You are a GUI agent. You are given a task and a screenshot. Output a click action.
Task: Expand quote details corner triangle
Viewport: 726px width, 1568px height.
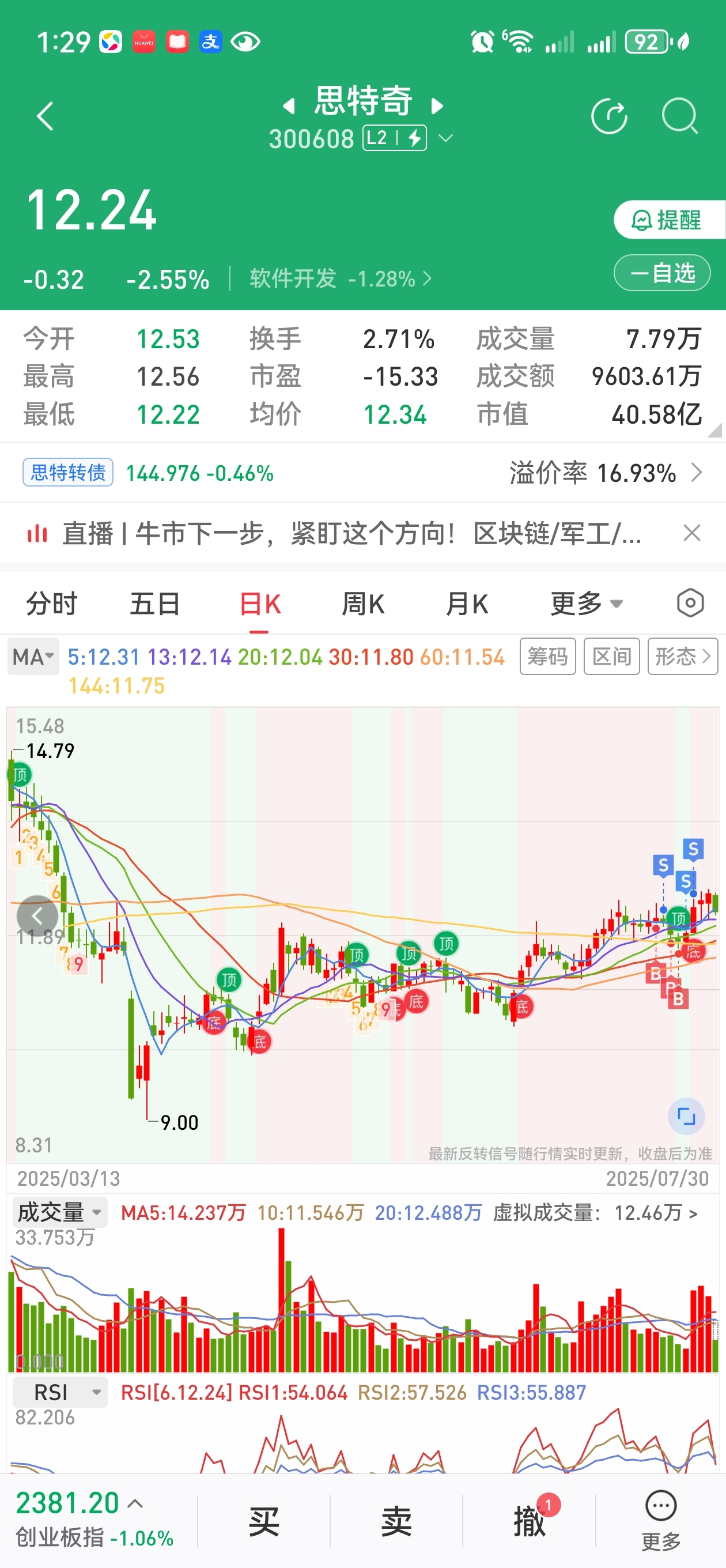[715, 431]
